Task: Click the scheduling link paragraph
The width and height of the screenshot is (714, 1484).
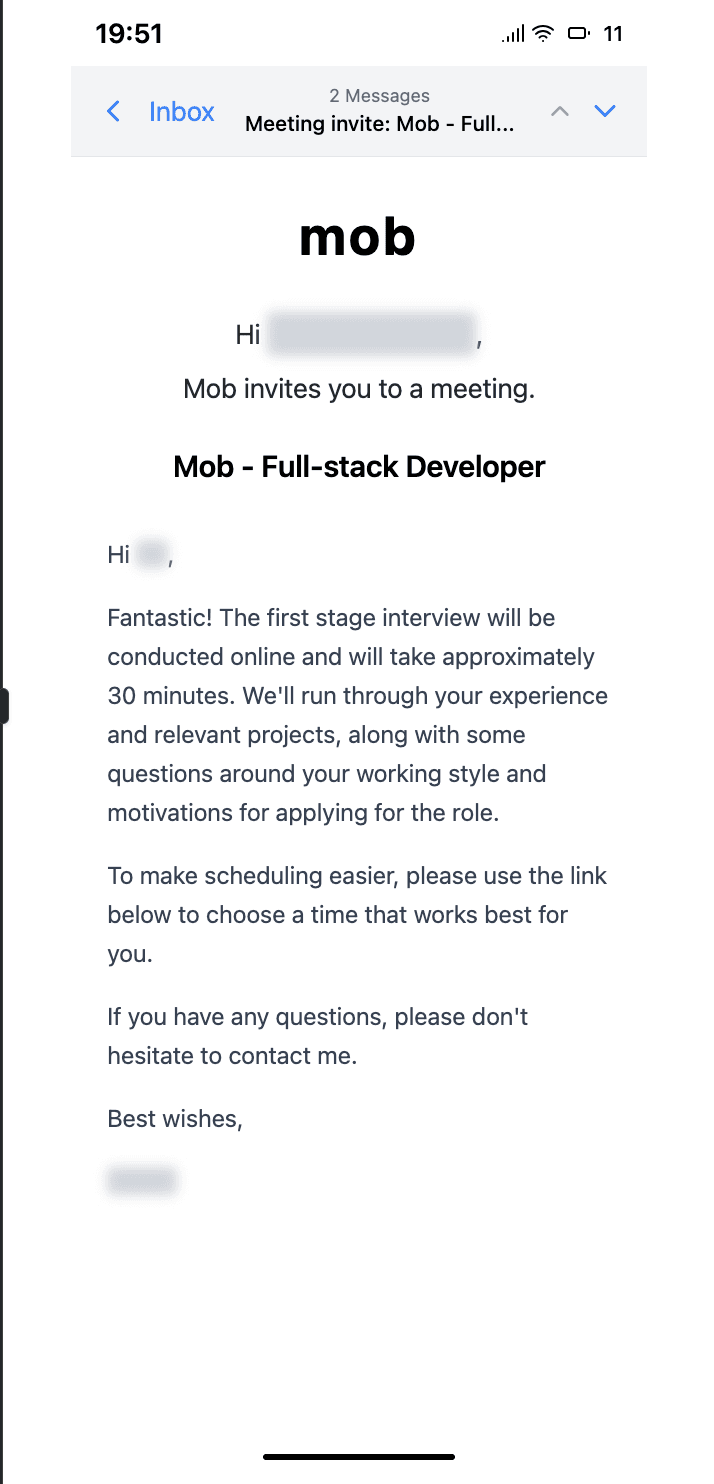Action: 357,915
